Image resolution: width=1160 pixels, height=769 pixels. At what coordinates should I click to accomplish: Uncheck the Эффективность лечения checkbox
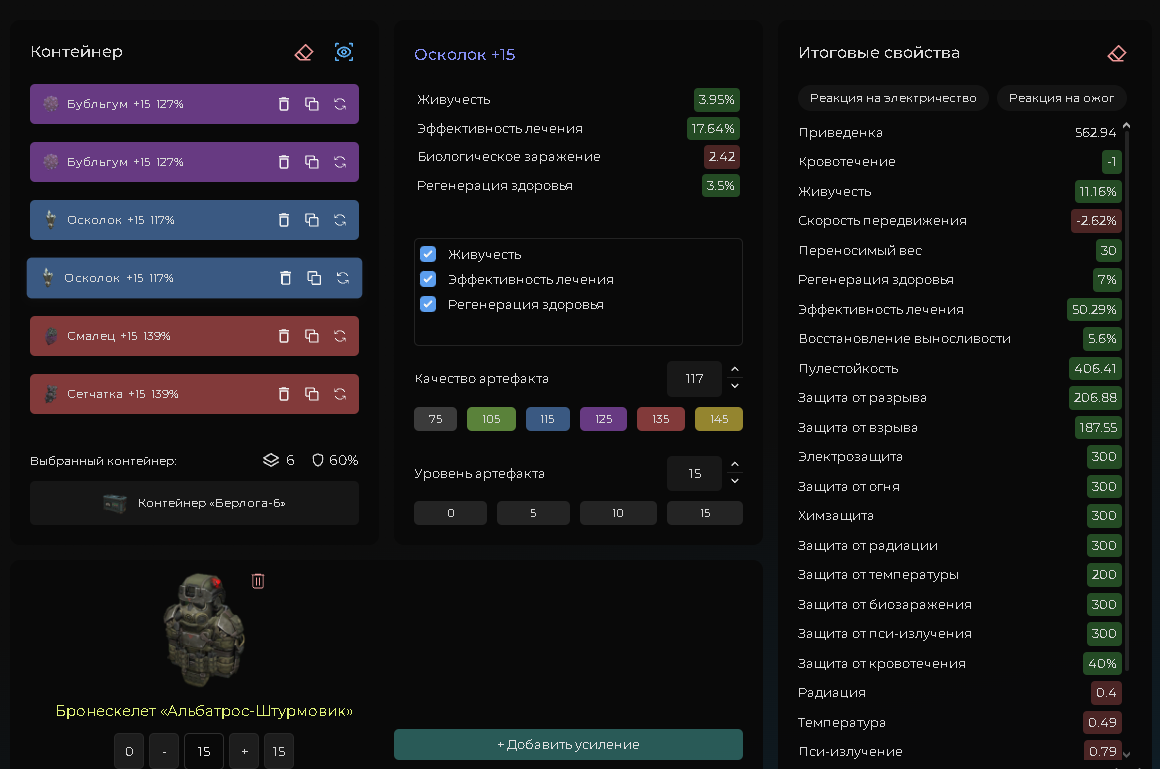428,279
